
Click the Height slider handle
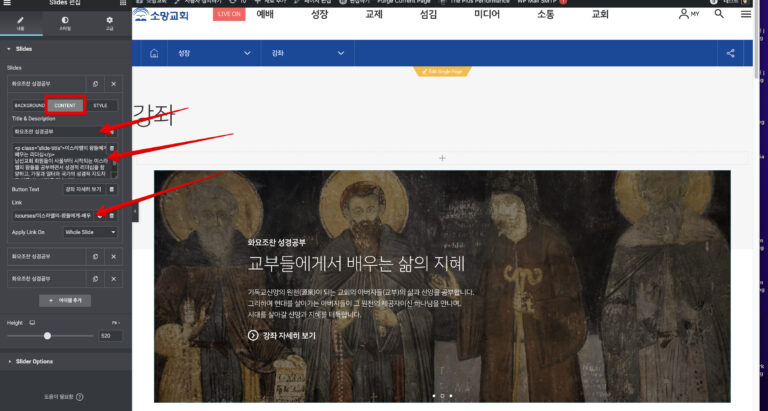(48, 336)
